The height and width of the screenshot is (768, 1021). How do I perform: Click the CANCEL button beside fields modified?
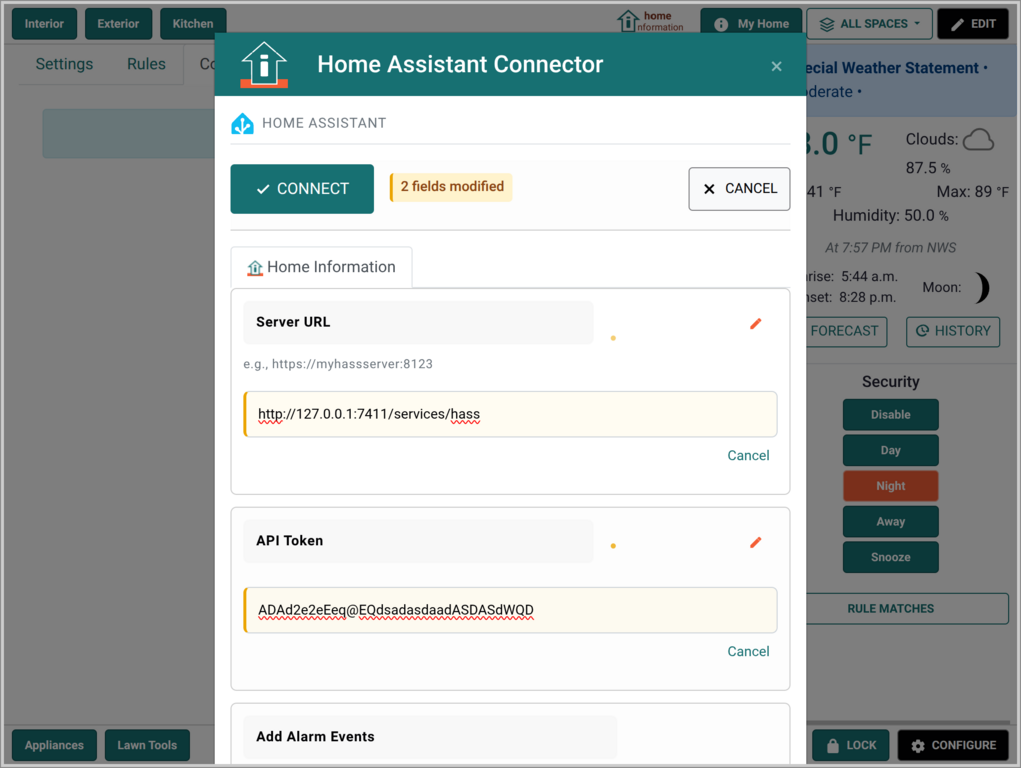pyautogui.click(x=739, y=189)
